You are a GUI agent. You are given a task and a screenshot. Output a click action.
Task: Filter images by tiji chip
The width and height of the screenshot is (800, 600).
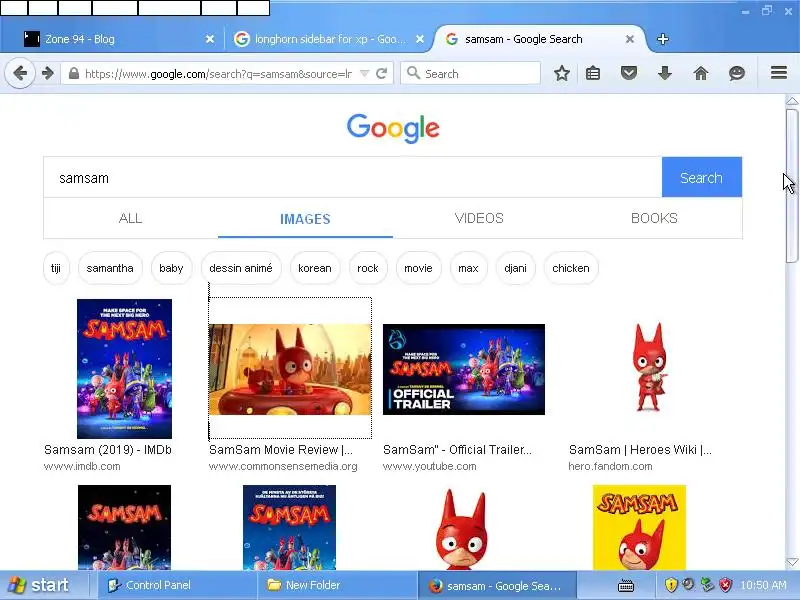coord(56,268)
